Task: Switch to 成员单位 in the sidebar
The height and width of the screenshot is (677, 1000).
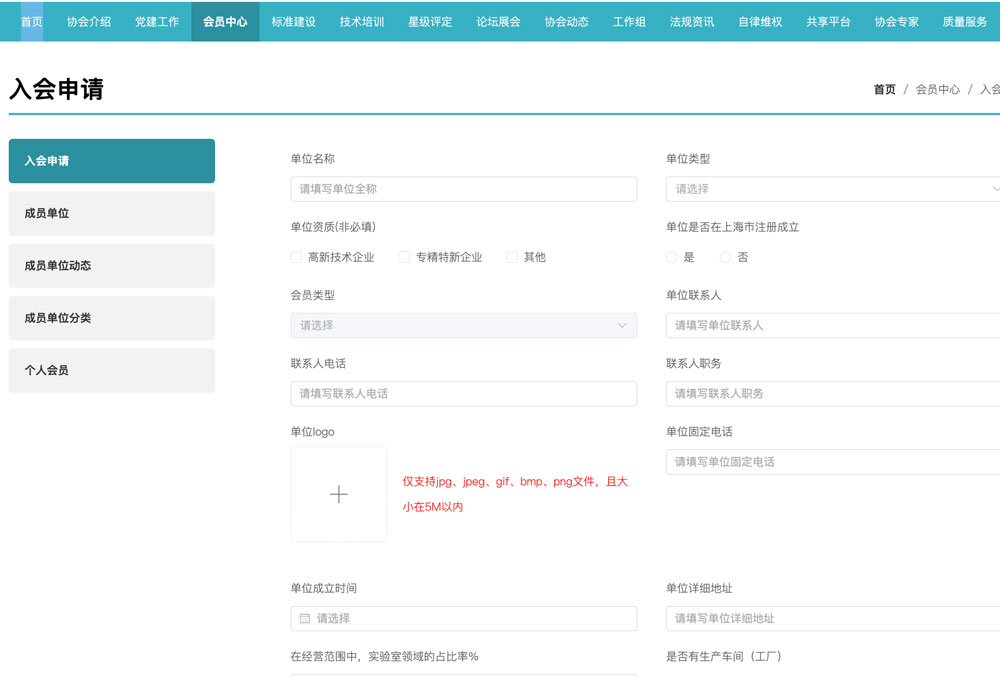Action: pos(112,213)
